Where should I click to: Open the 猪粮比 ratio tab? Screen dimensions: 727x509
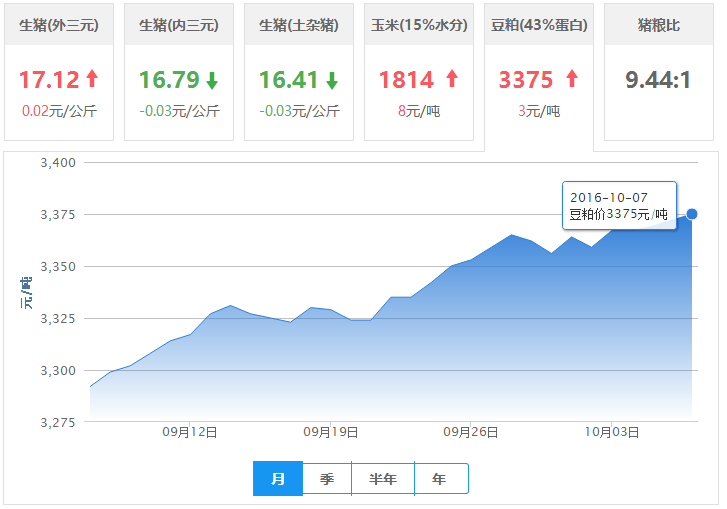coord(659,72)
